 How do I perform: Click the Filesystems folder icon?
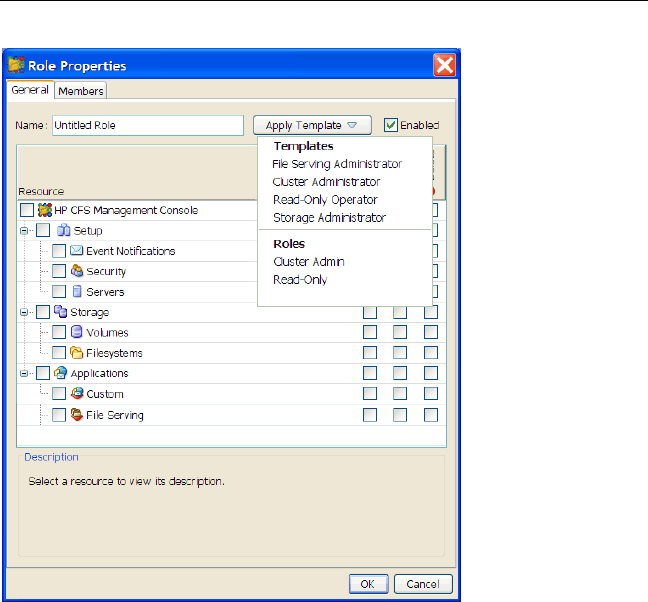click(x=76, y=353)
